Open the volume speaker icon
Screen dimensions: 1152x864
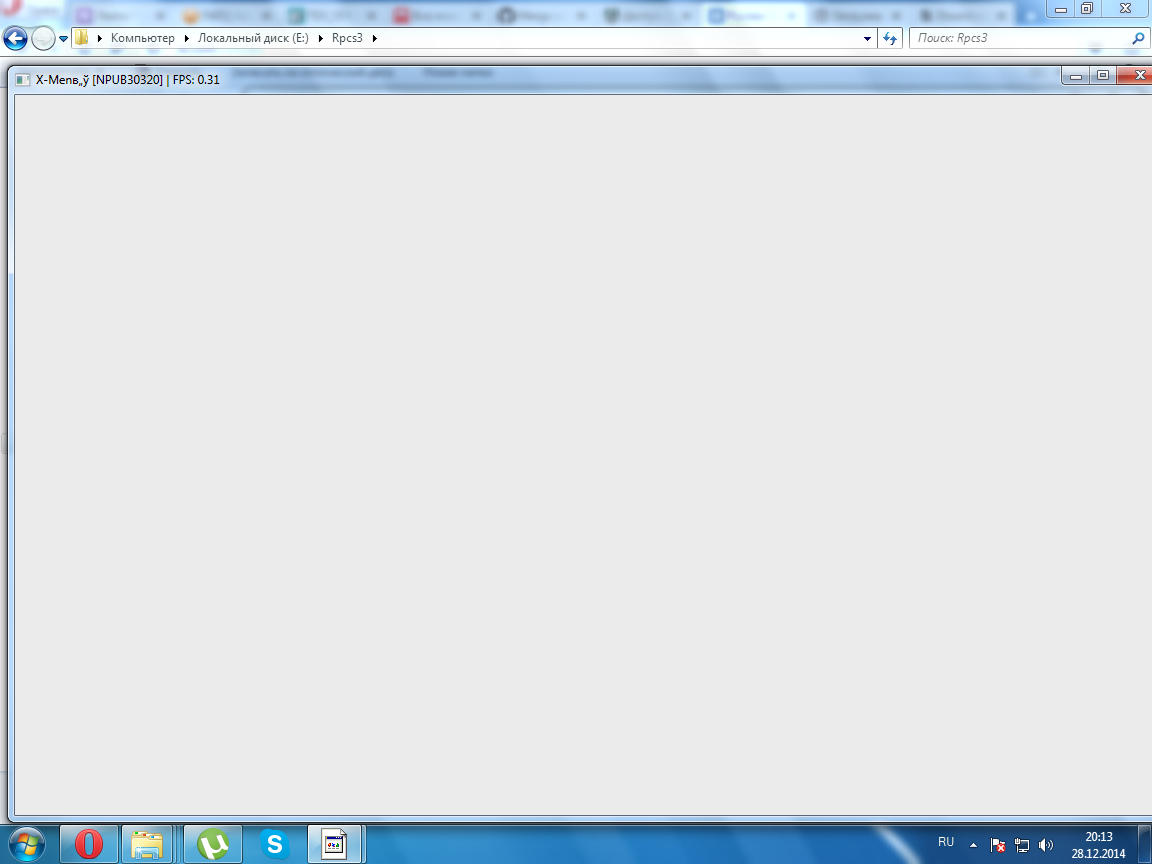(x=1045, y=845)
